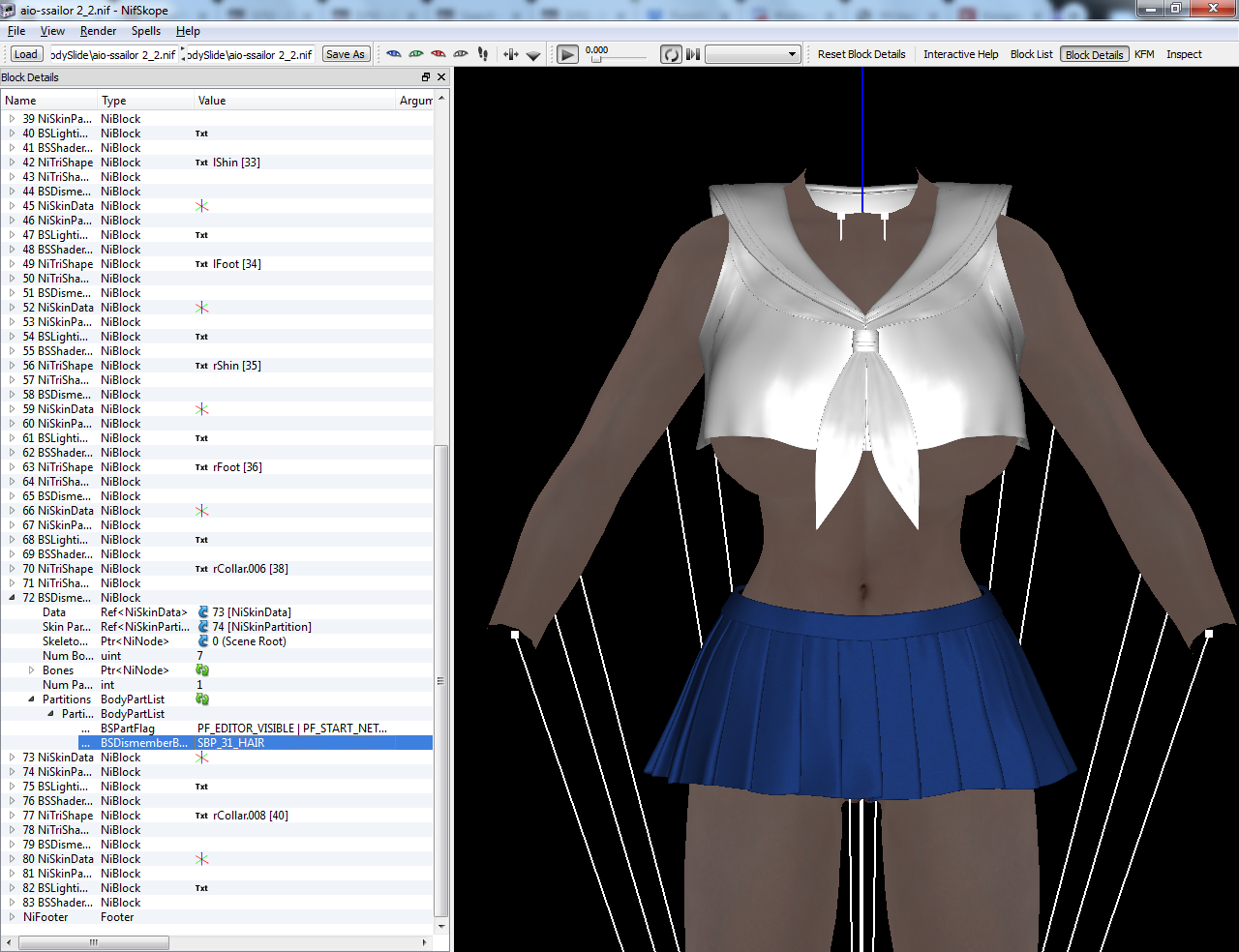Screen dimensions: 1239x952
Task: Open the Render menu
Action: 98,31
